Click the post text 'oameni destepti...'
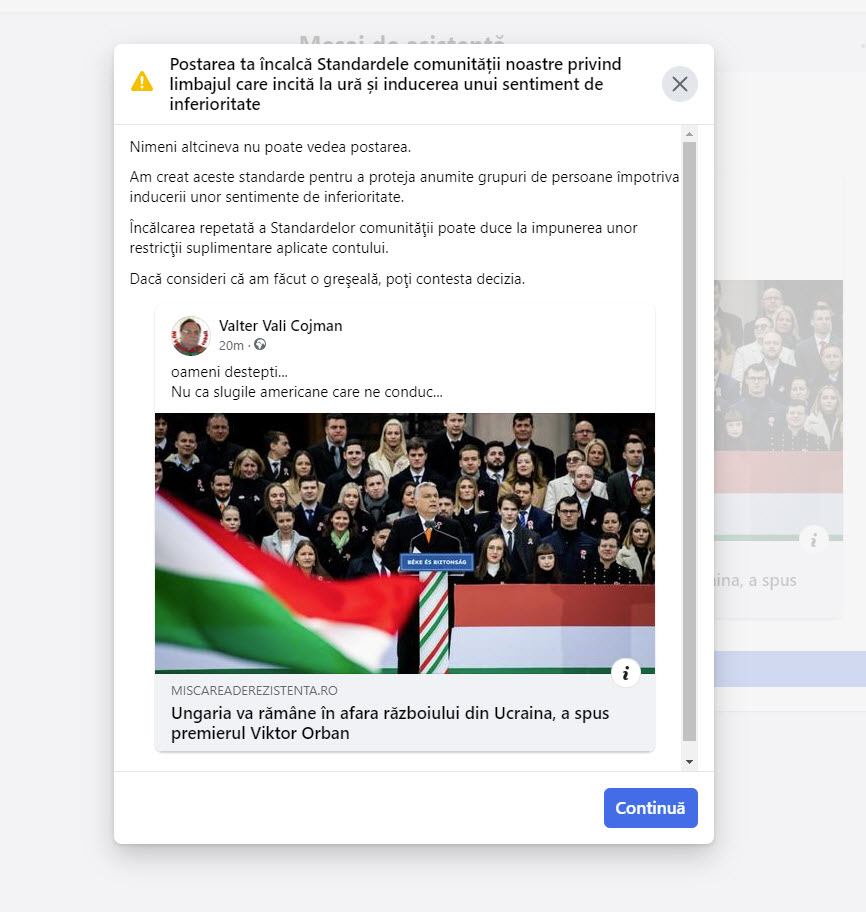The width and height of the screenshot is (866, 912). coord(229,372)
